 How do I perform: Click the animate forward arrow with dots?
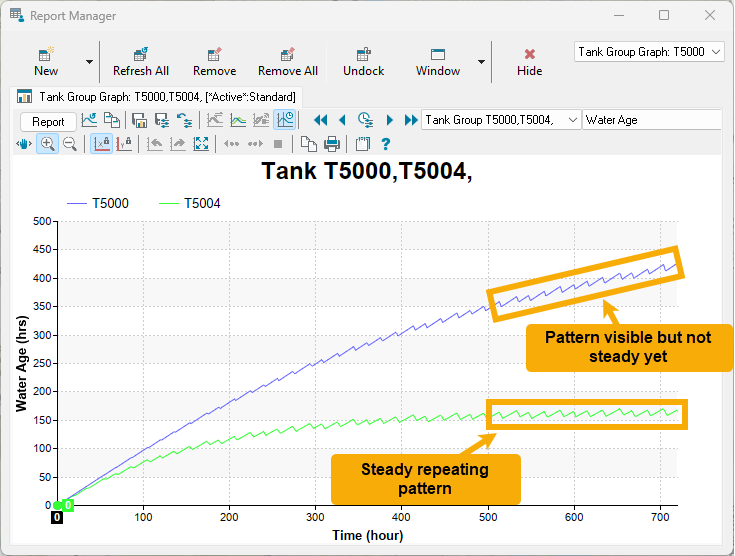coord(255,144)
